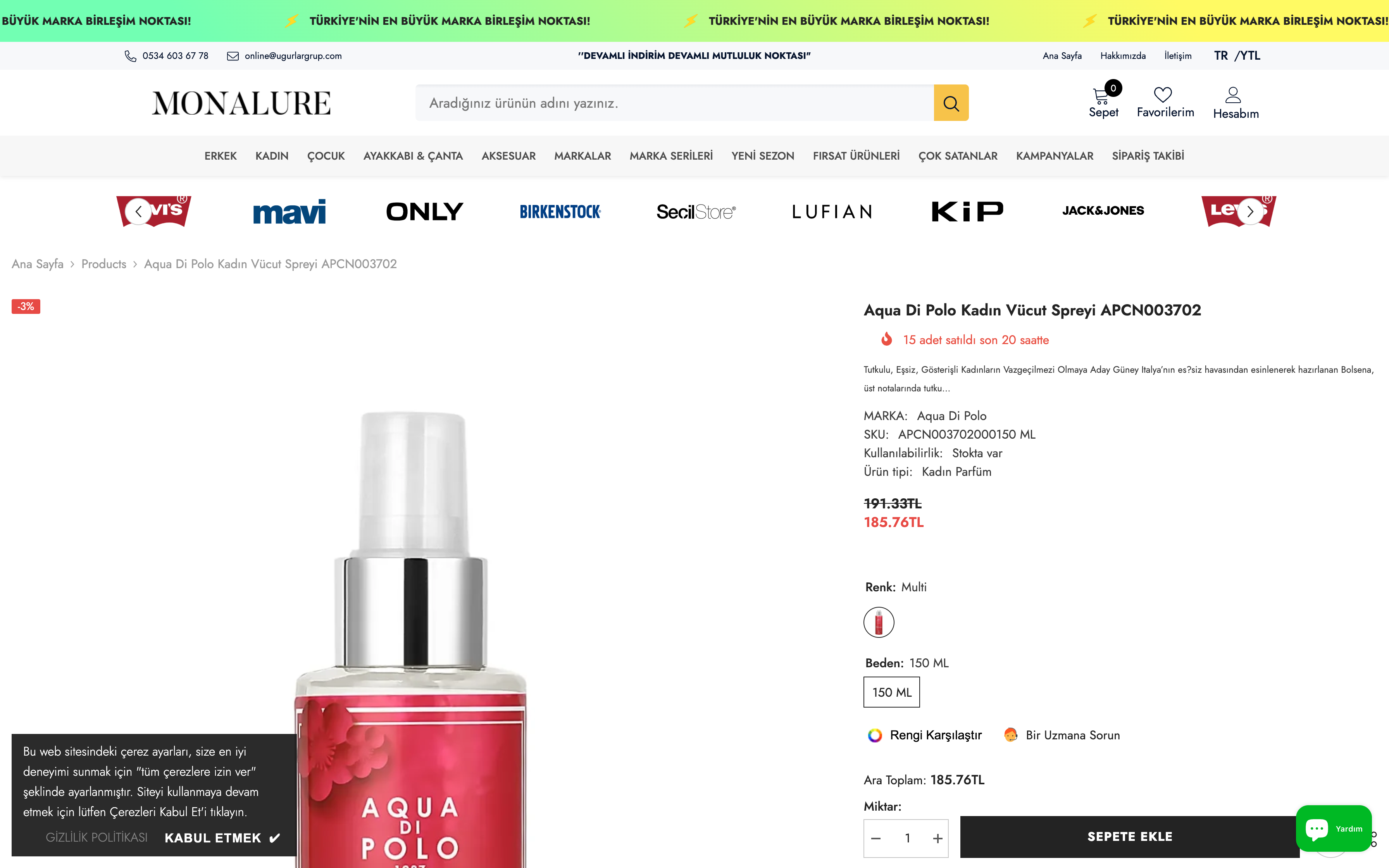Focus the product search input field
The image size is (1389, 868).
pyautogui.click(x=674, y=103)
